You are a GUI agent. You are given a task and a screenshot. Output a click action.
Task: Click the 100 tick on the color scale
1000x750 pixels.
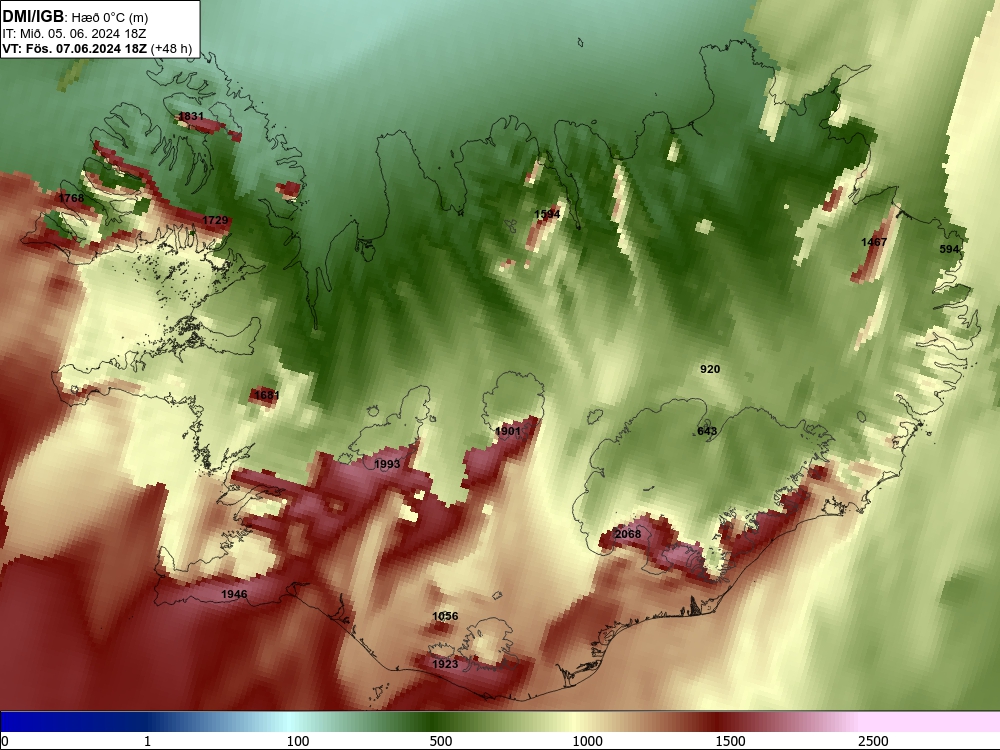298,741
